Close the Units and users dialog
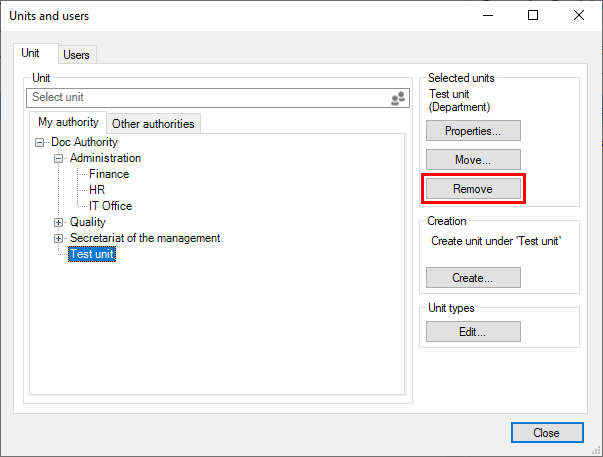Image resolution: width=603 pixels, height=457 pixels. [x=546, y=433]
